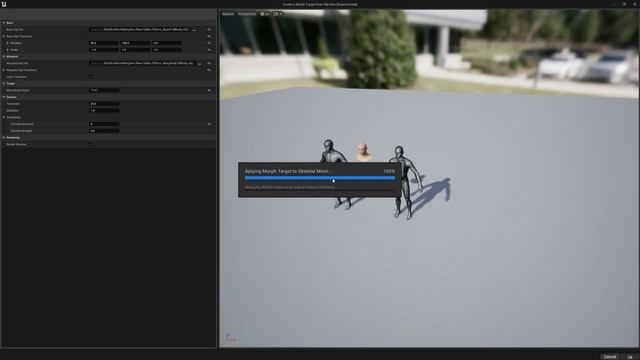Click the Cancel button at the bottom

(x=610, y=357)
